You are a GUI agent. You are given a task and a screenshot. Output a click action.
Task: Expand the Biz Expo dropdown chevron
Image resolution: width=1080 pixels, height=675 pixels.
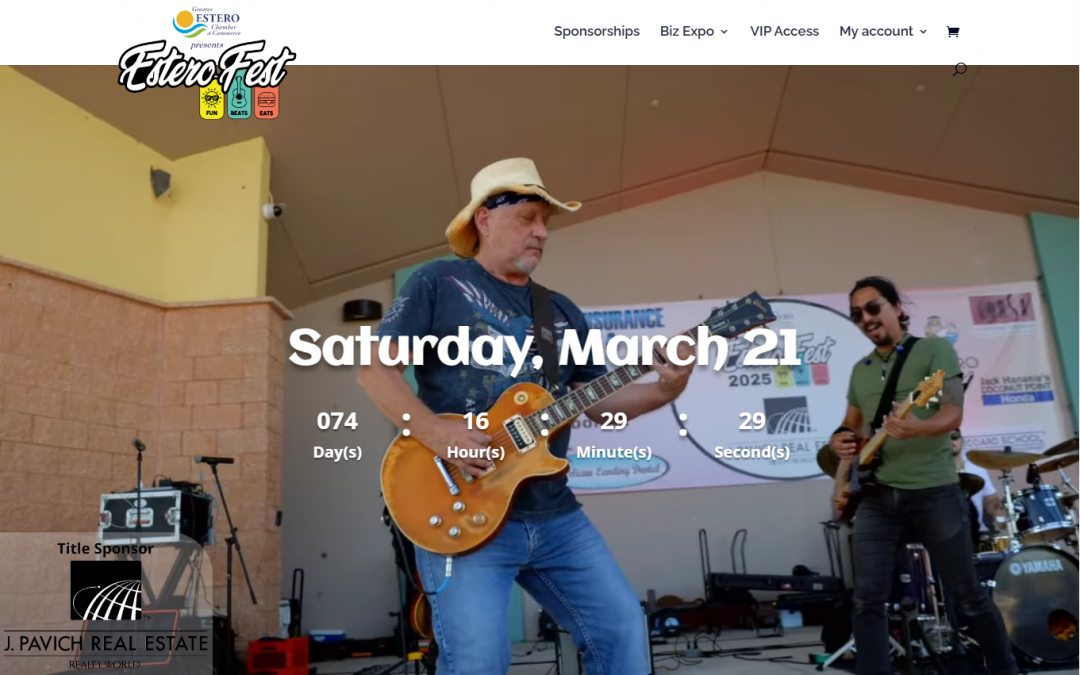pos(724,32)
